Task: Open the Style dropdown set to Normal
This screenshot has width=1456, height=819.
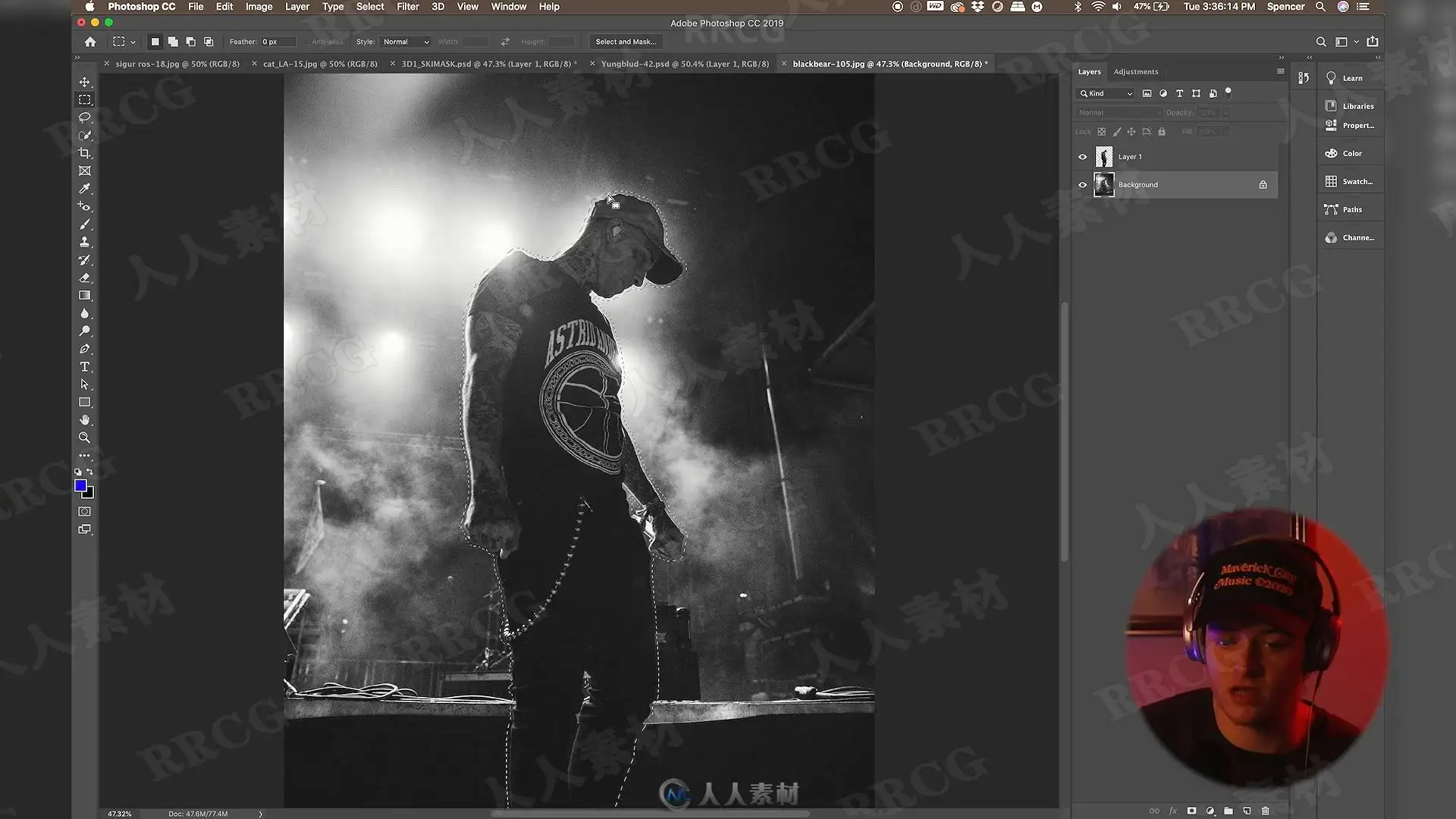Action: pos(406,42)
